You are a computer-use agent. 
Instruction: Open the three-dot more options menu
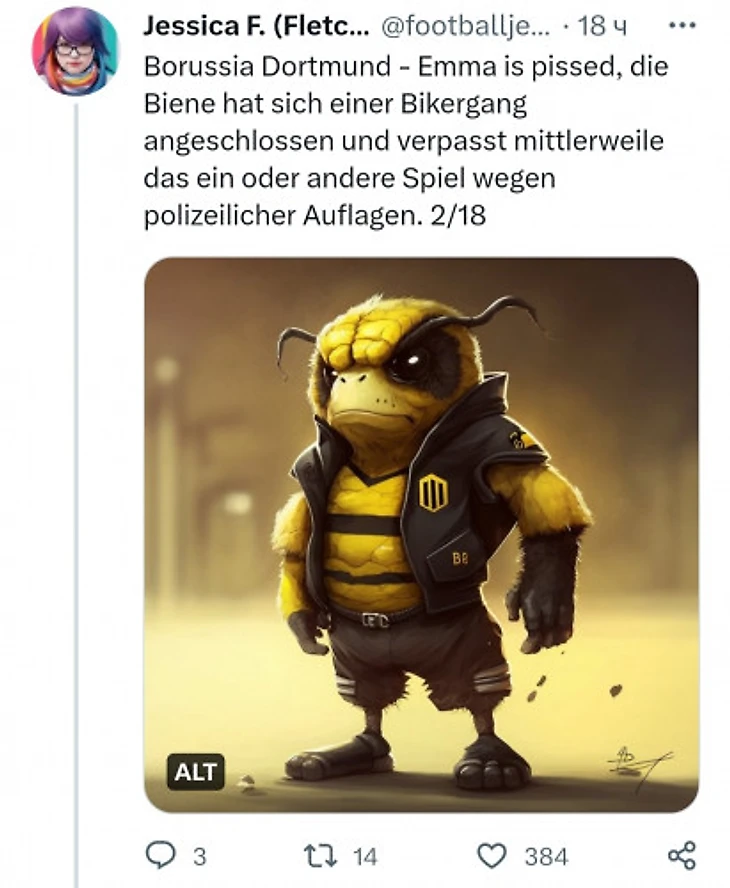tap(681, 25)
